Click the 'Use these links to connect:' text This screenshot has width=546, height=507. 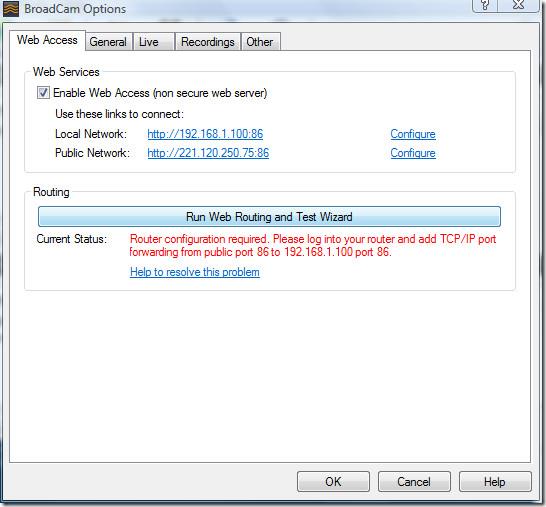(119, 114)
